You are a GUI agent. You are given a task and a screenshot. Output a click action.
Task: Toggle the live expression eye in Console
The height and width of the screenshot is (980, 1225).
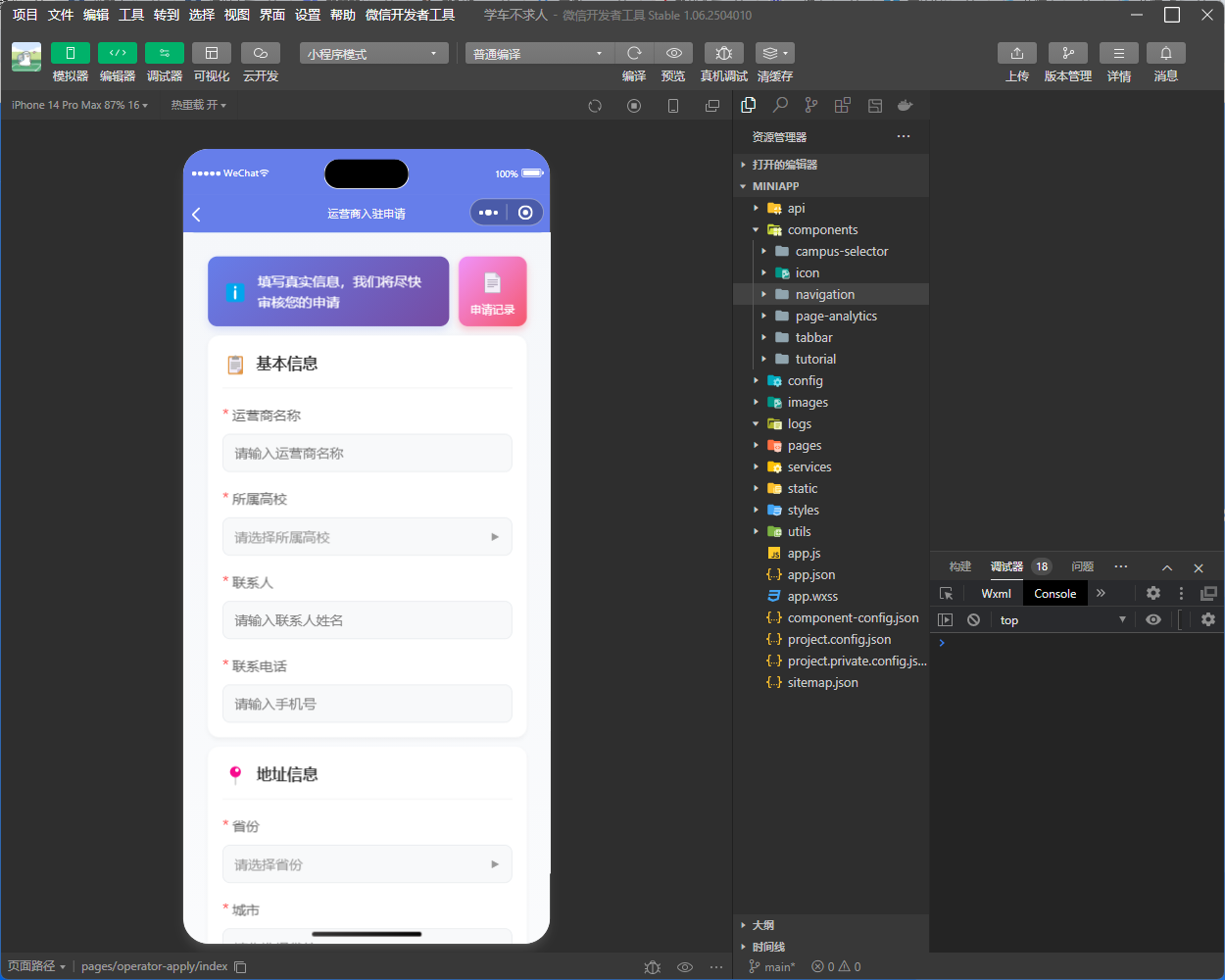1153,619
